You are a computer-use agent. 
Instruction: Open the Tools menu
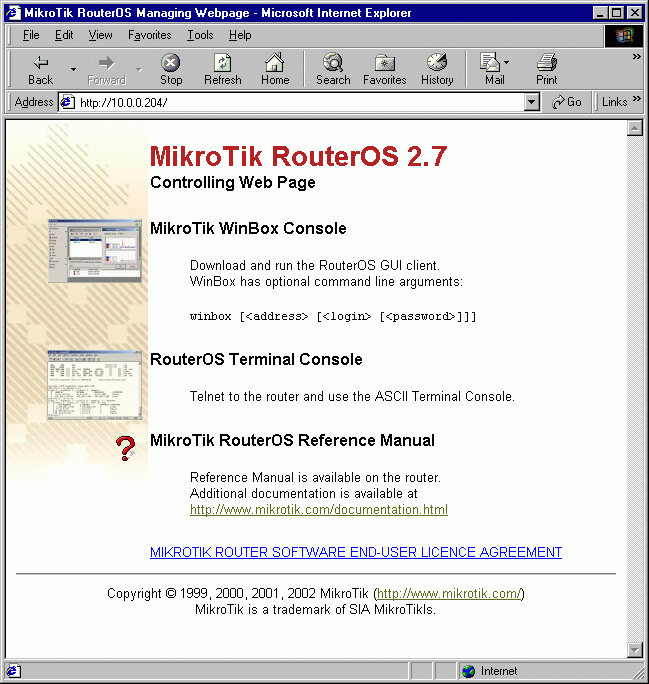click(200, 35)
